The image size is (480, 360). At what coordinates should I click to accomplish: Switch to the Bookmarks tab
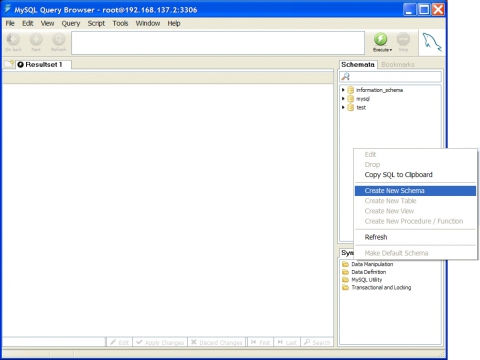coord(398,65)
